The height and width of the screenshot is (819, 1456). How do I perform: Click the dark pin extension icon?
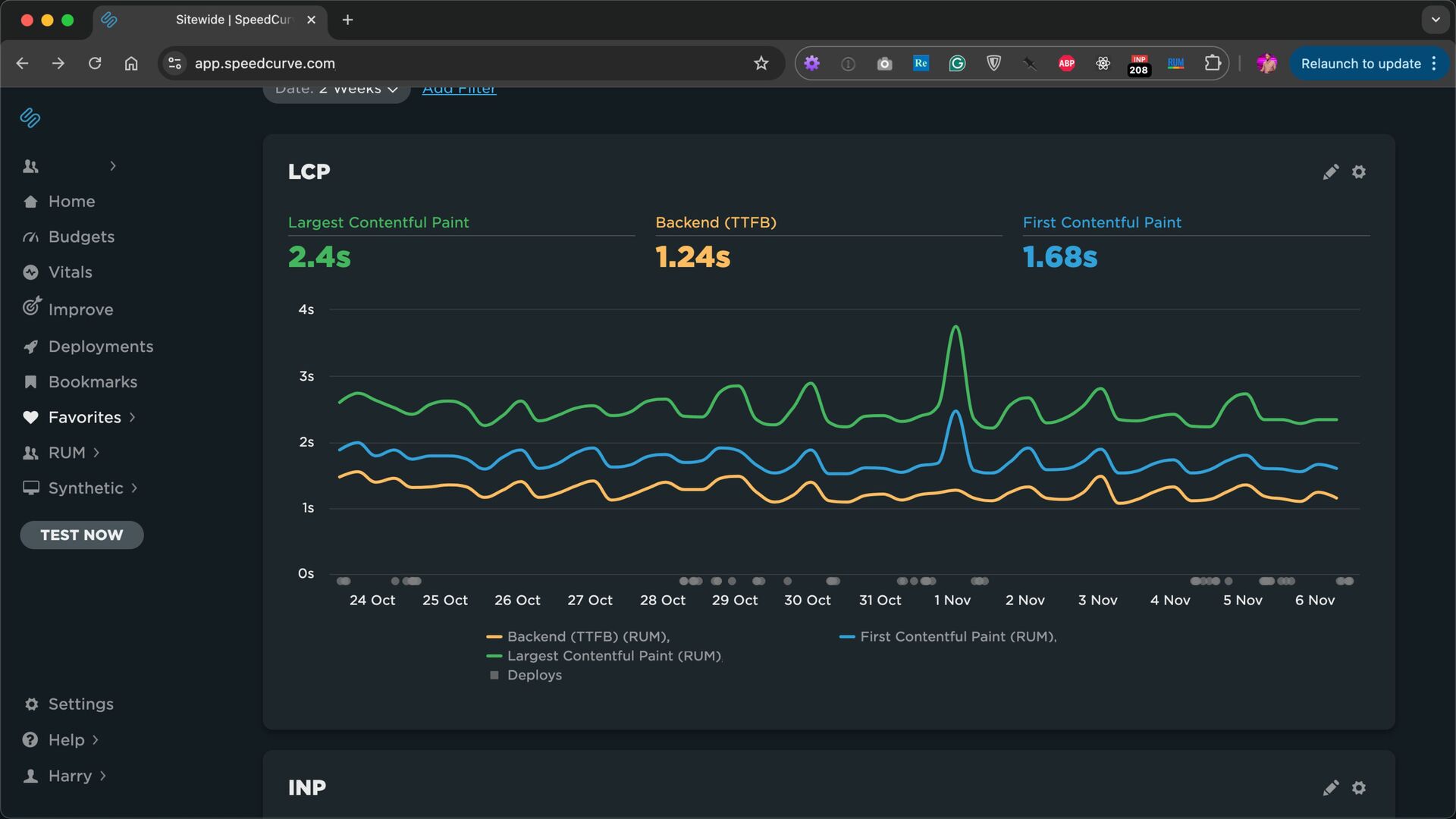click(1030, 64)
